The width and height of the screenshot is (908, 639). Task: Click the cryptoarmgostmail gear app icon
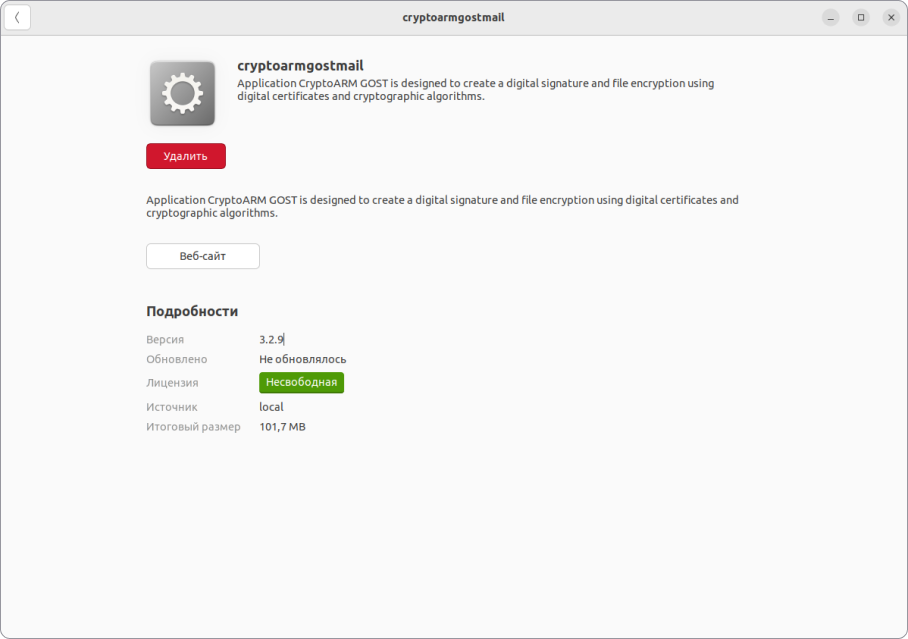tap(182, 93)
